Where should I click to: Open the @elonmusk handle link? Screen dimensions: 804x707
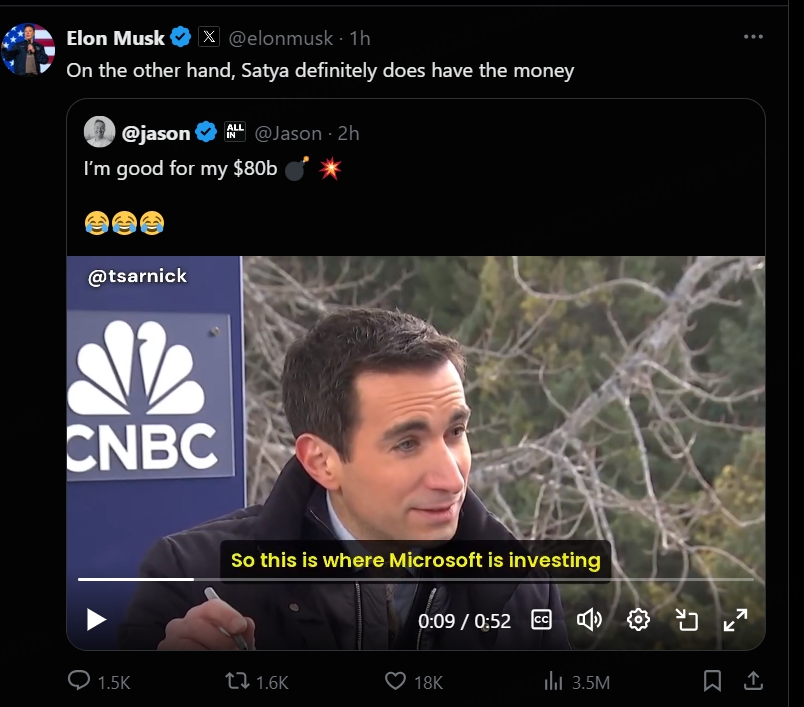284,38
